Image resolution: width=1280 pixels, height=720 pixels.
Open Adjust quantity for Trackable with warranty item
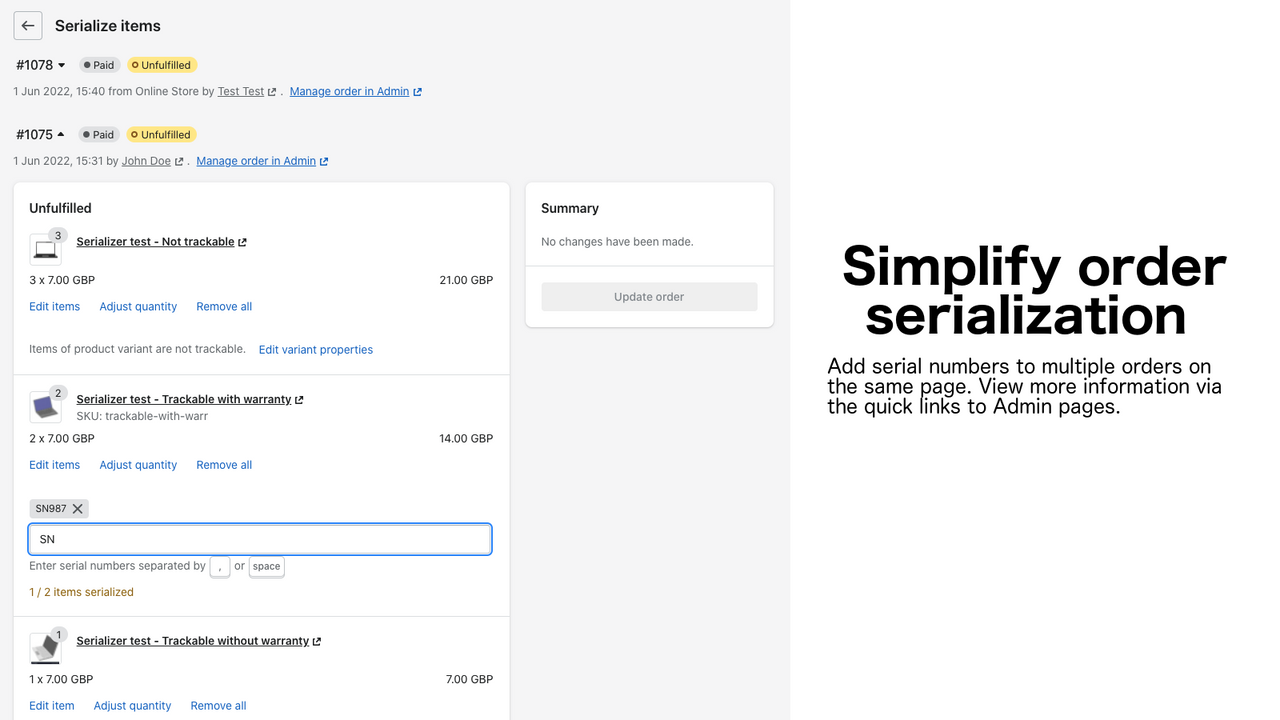(137, 464)
